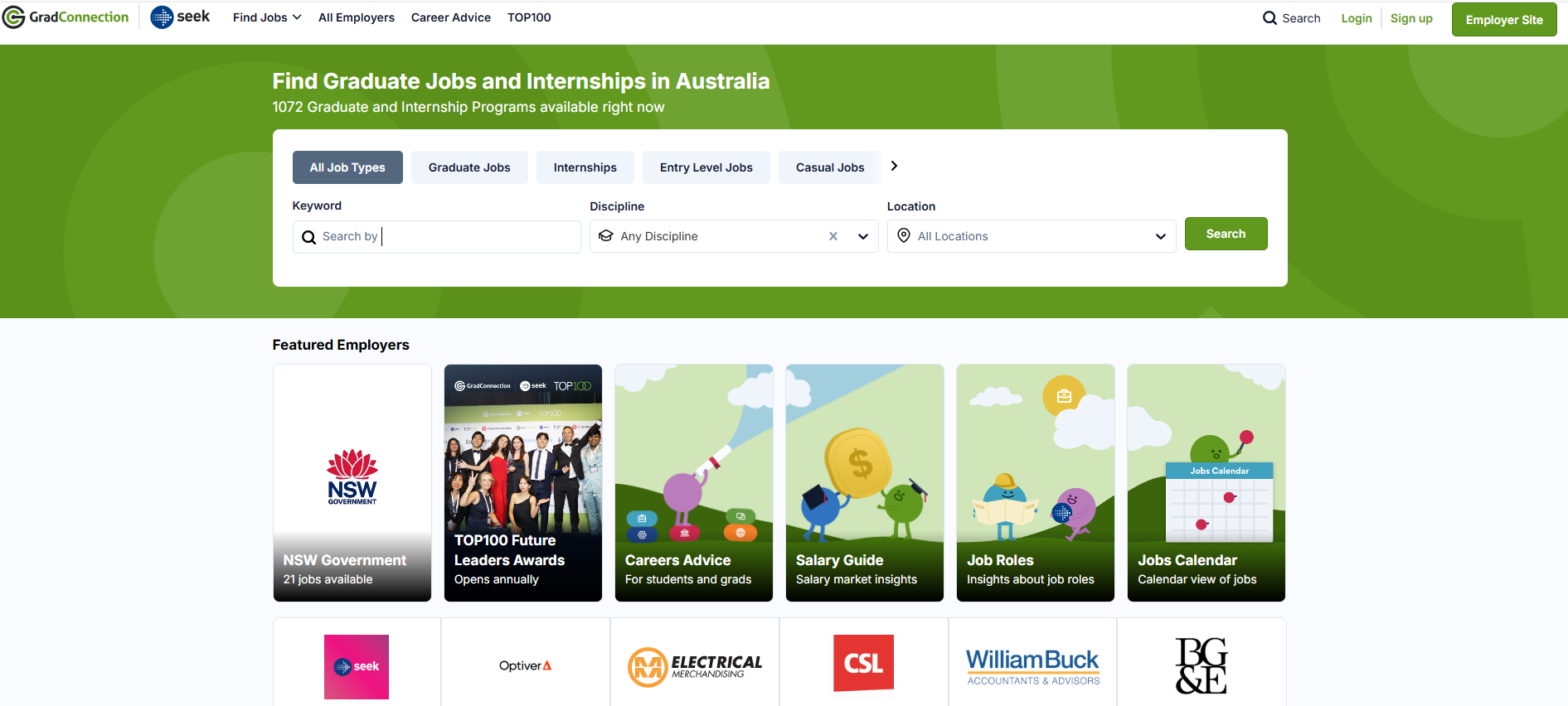
Task: Expand the Find Jobs menu
Action: tap(267, 17)
